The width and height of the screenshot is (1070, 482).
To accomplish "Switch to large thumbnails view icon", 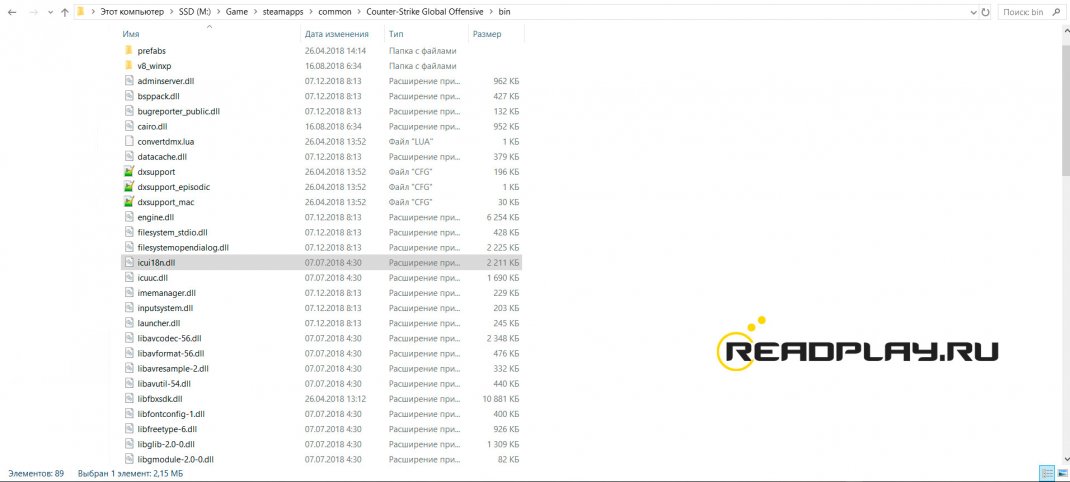I will pyautogui.click(x=1060, y=472).
